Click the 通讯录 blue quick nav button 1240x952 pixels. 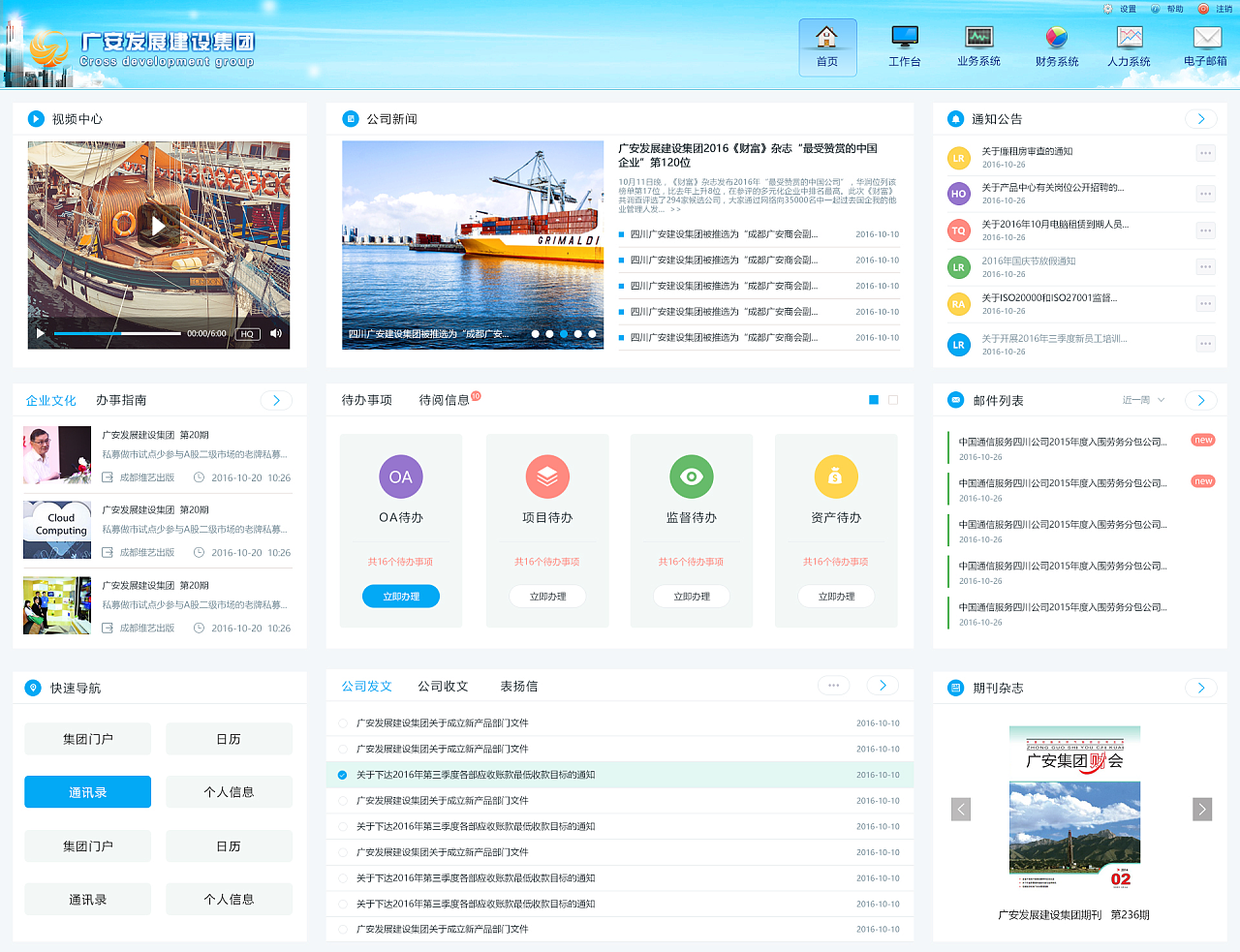click(87, 792)
